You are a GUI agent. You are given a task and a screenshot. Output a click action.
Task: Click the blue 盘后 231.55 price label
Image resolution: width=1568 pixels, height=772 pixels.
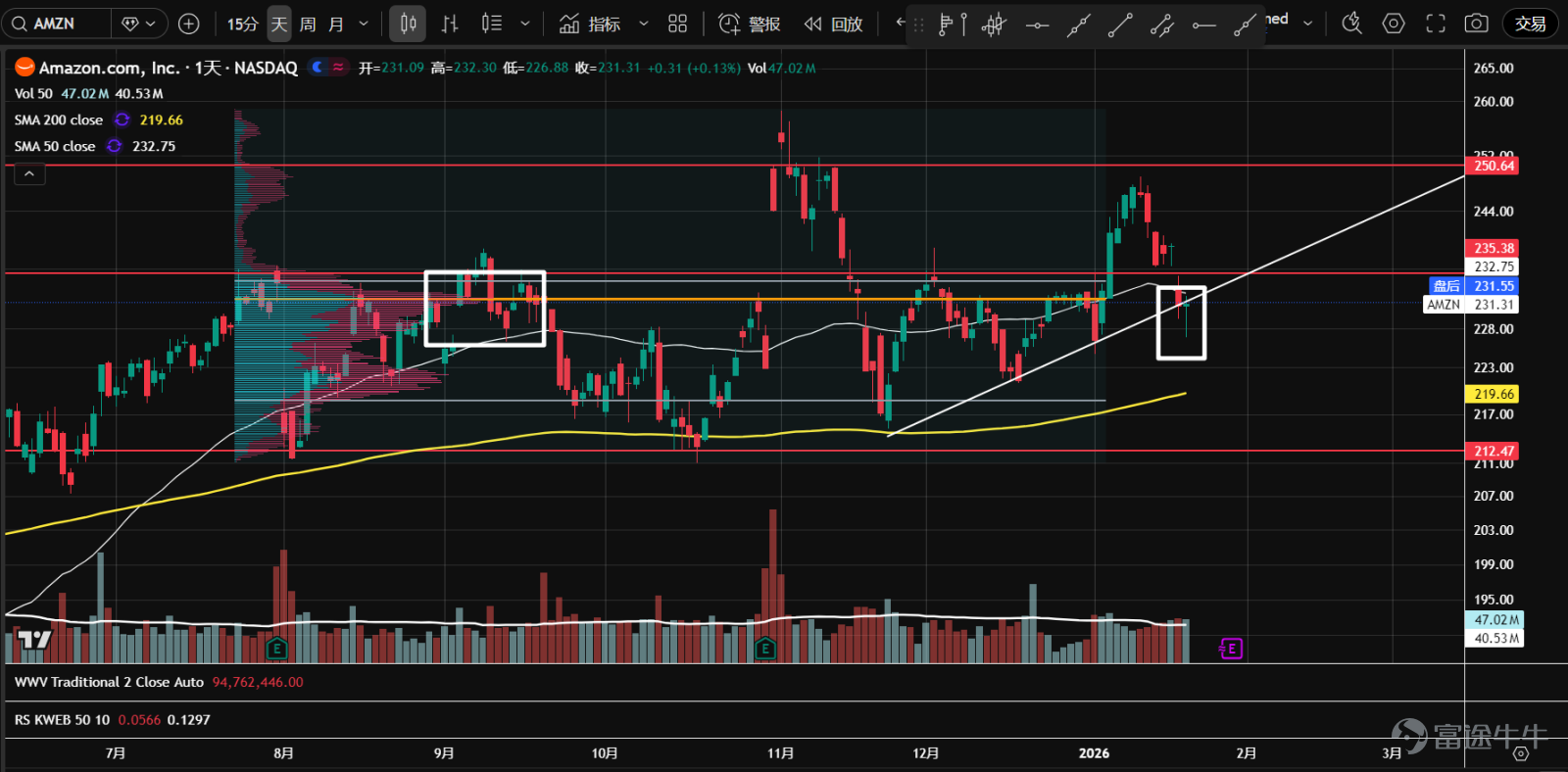[1473, 286]
